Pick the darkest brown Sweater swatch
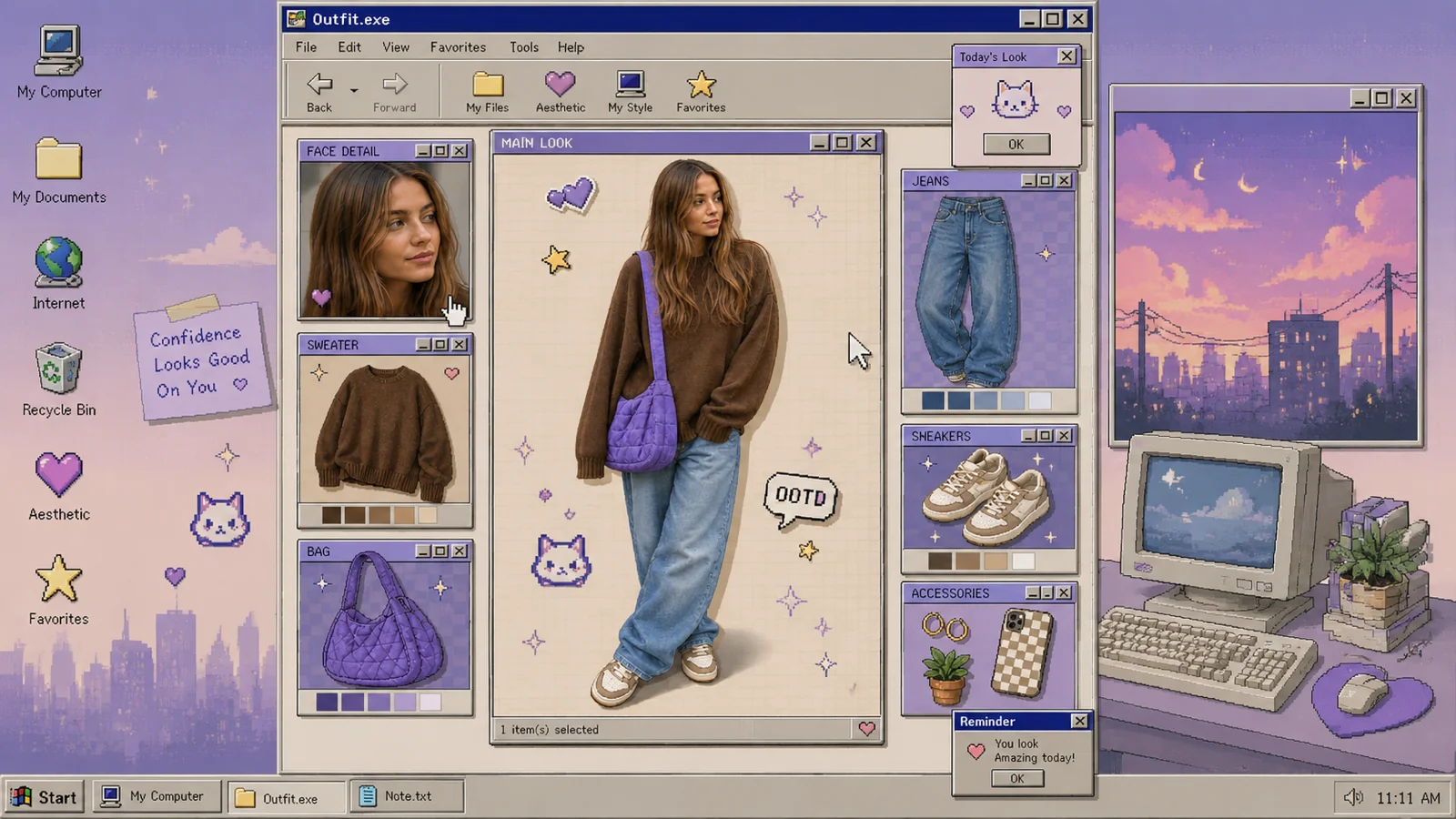 click(331, 515)
